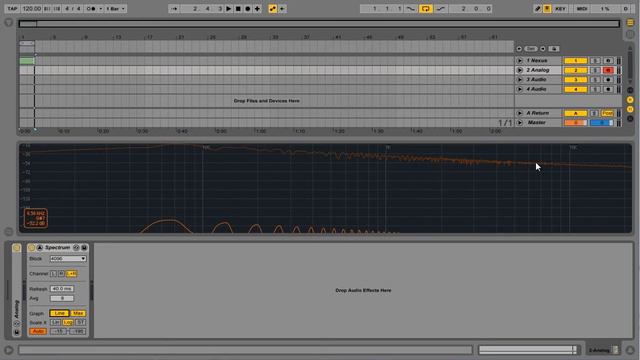The image size is (640, 360).
Task: Toggle the Automation Arm icon
Action: coord(273,9)
